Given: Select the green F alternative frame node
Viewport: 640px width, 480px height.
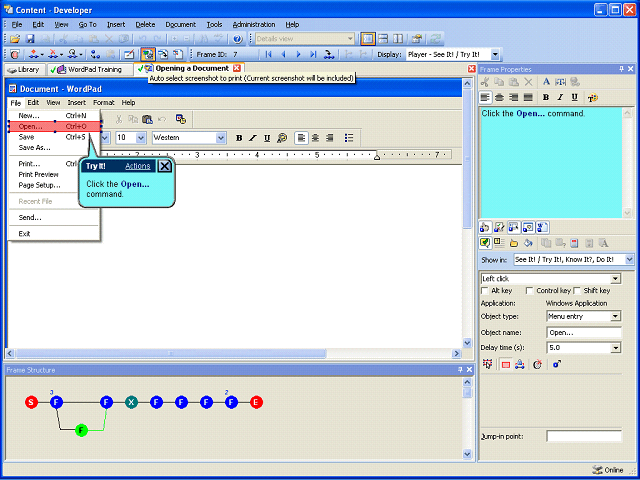Looking at the screenshot, I should pos(82,430).
